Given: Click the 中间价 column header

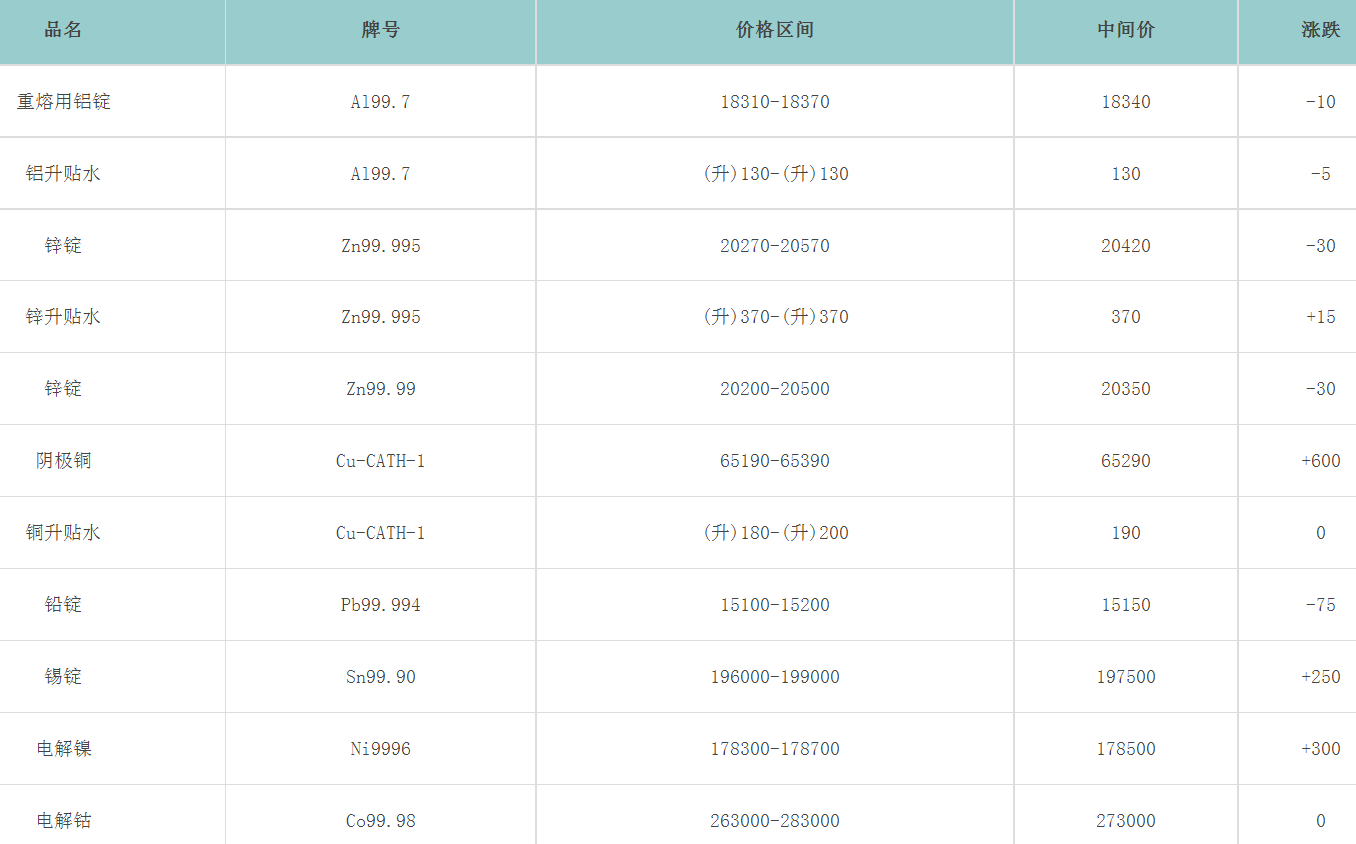Looking at the screenshot, I should (x=1126, y=30).
